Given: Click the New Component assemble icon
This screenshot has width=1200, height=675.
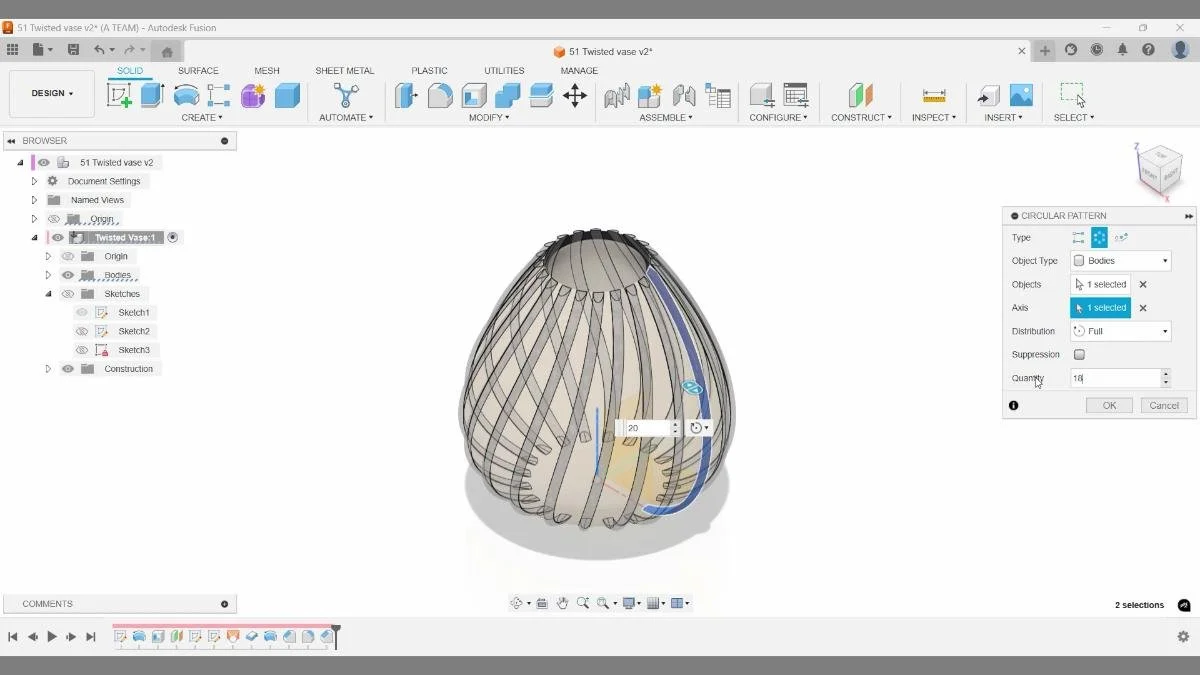Looking at the screenshot, I should pyautogui.click(x=650, y=95).
